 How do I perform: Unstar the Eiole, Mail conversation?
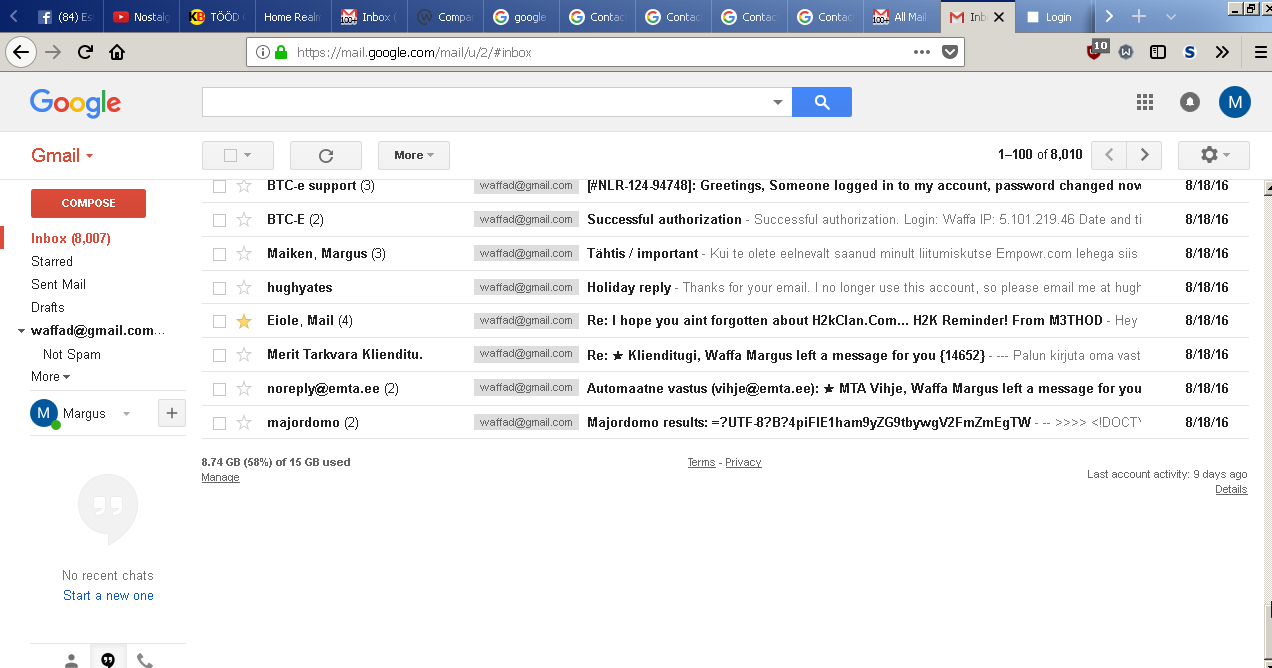pyautogui.click(x=244, y=321)
